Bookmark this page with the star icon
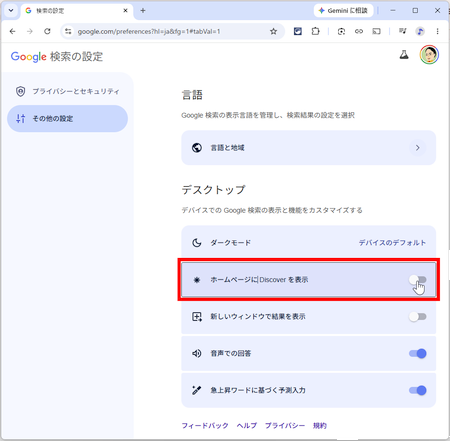Screen dimensions: 450x441 pyautogui.click(x=273, y=31)
